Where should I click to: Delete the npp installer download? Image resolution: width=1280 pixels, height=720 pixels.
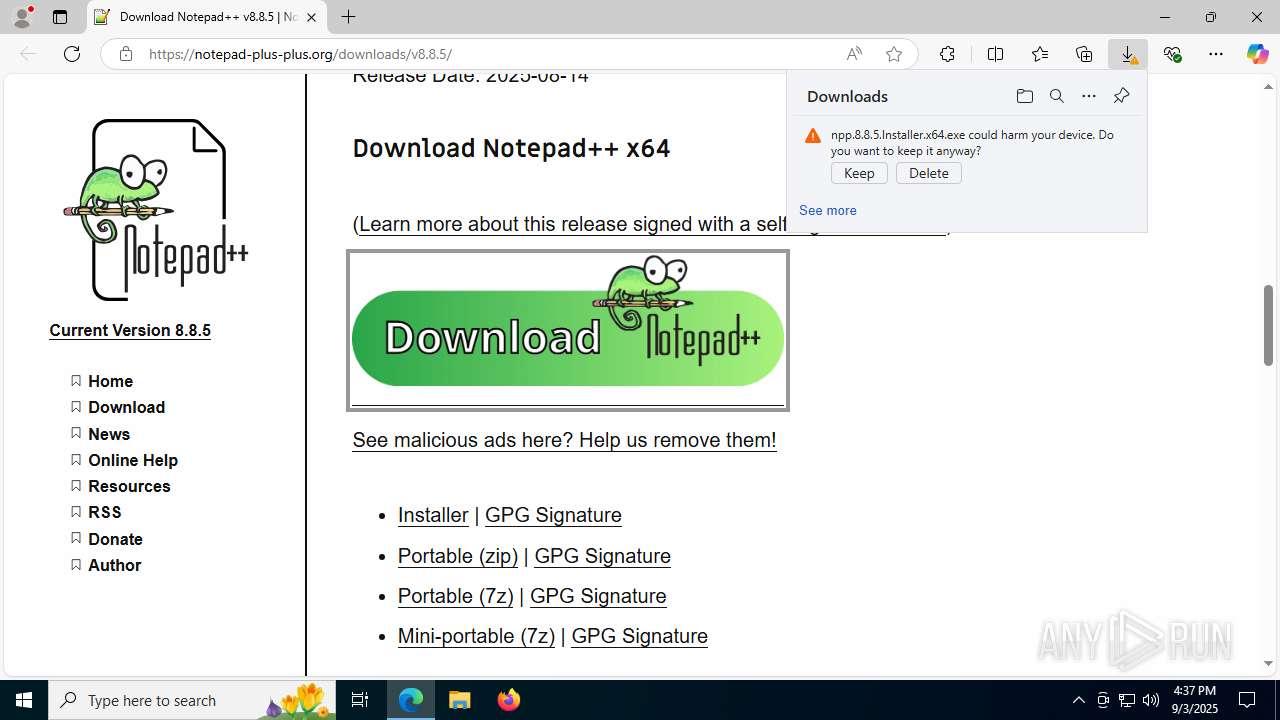(929, 173)
